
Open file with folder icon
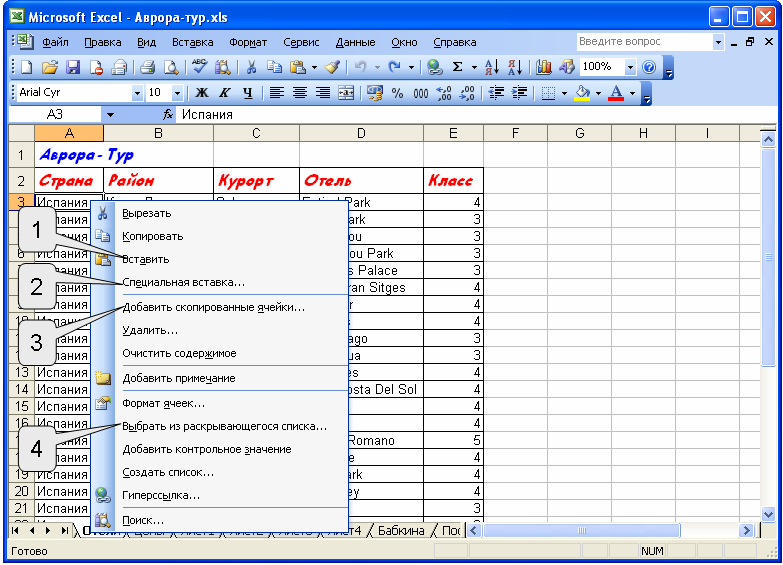(x=49, y=67)
